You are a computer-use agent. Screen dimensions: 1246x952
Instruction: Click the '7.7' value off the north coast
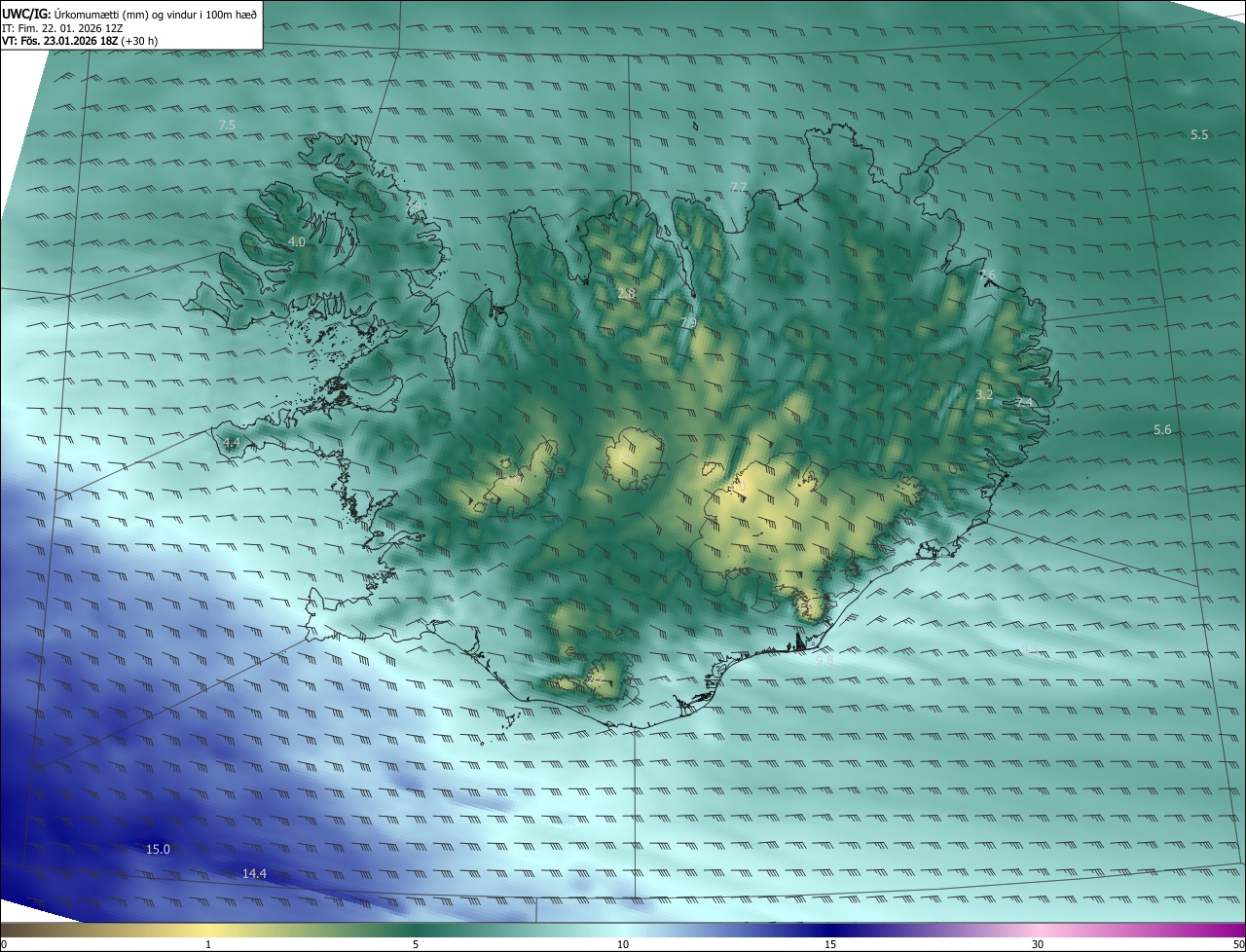tap(739, 187)
